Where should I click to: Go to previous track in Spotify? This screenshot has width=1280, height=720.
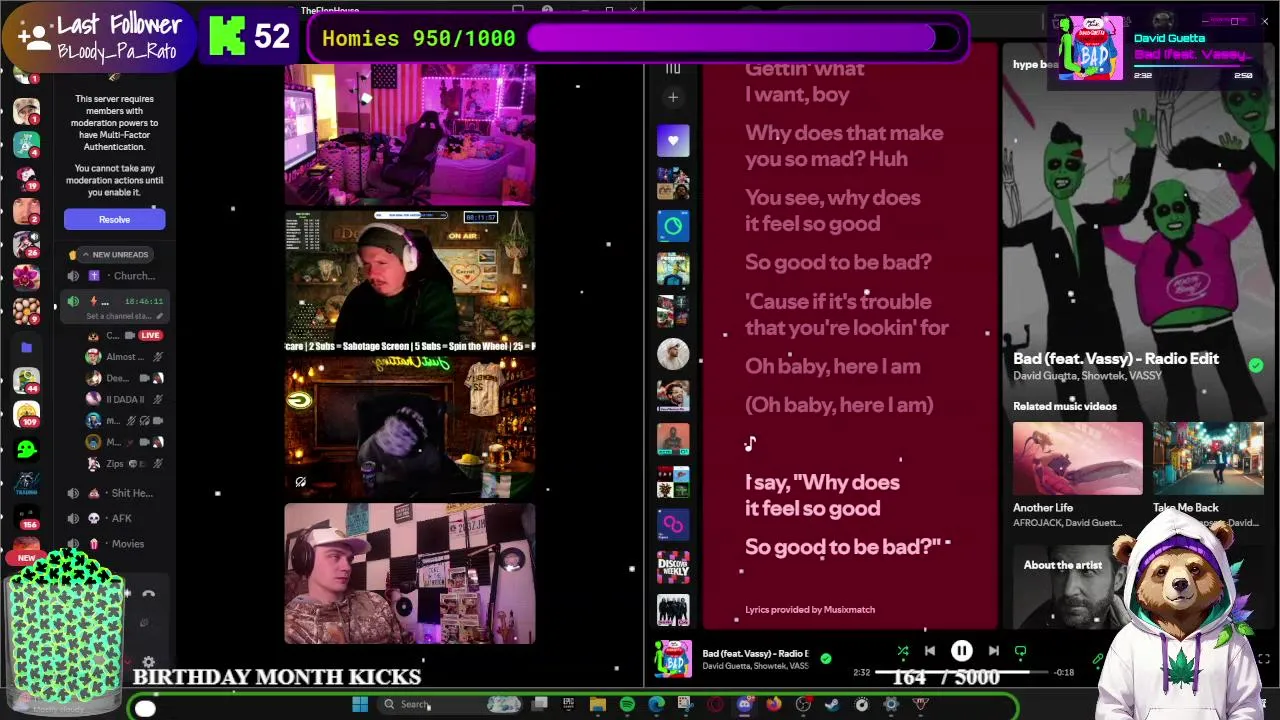pos(929,651)
